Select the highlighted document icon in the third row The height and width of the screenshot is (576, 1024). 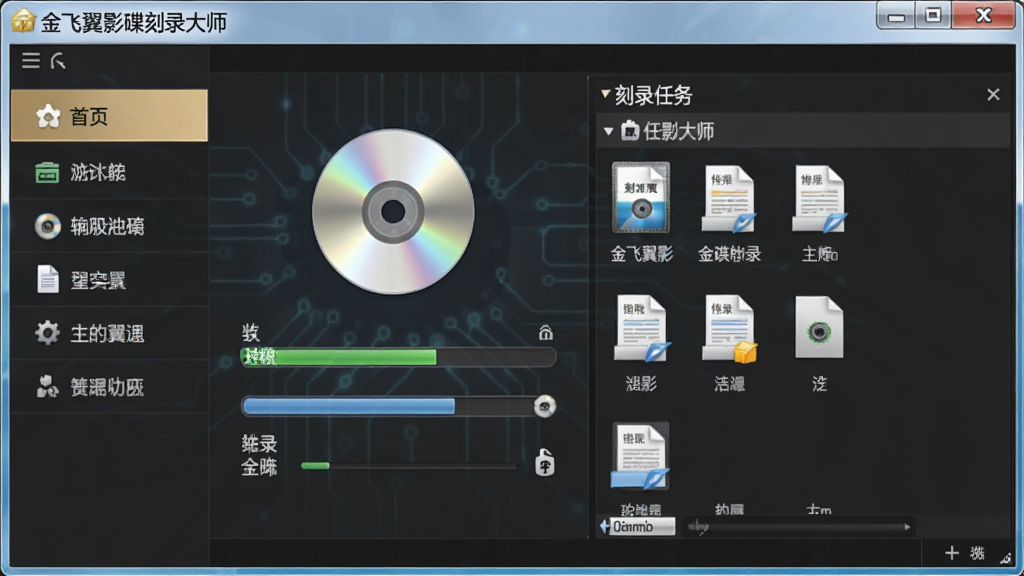[640, 456]
